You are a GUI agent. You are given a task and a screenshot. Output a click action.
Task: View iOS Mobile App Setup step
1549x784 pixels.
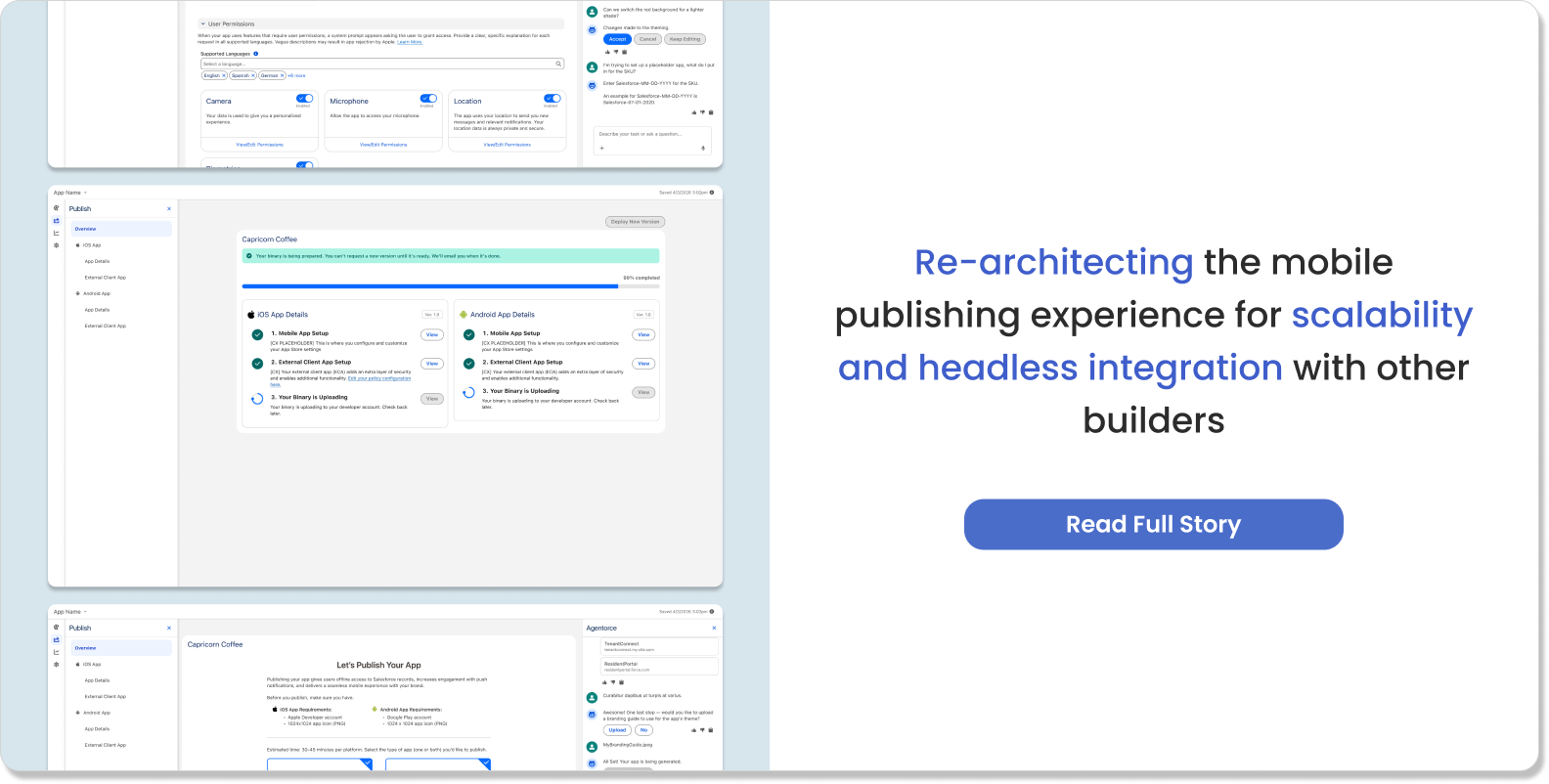432,335
